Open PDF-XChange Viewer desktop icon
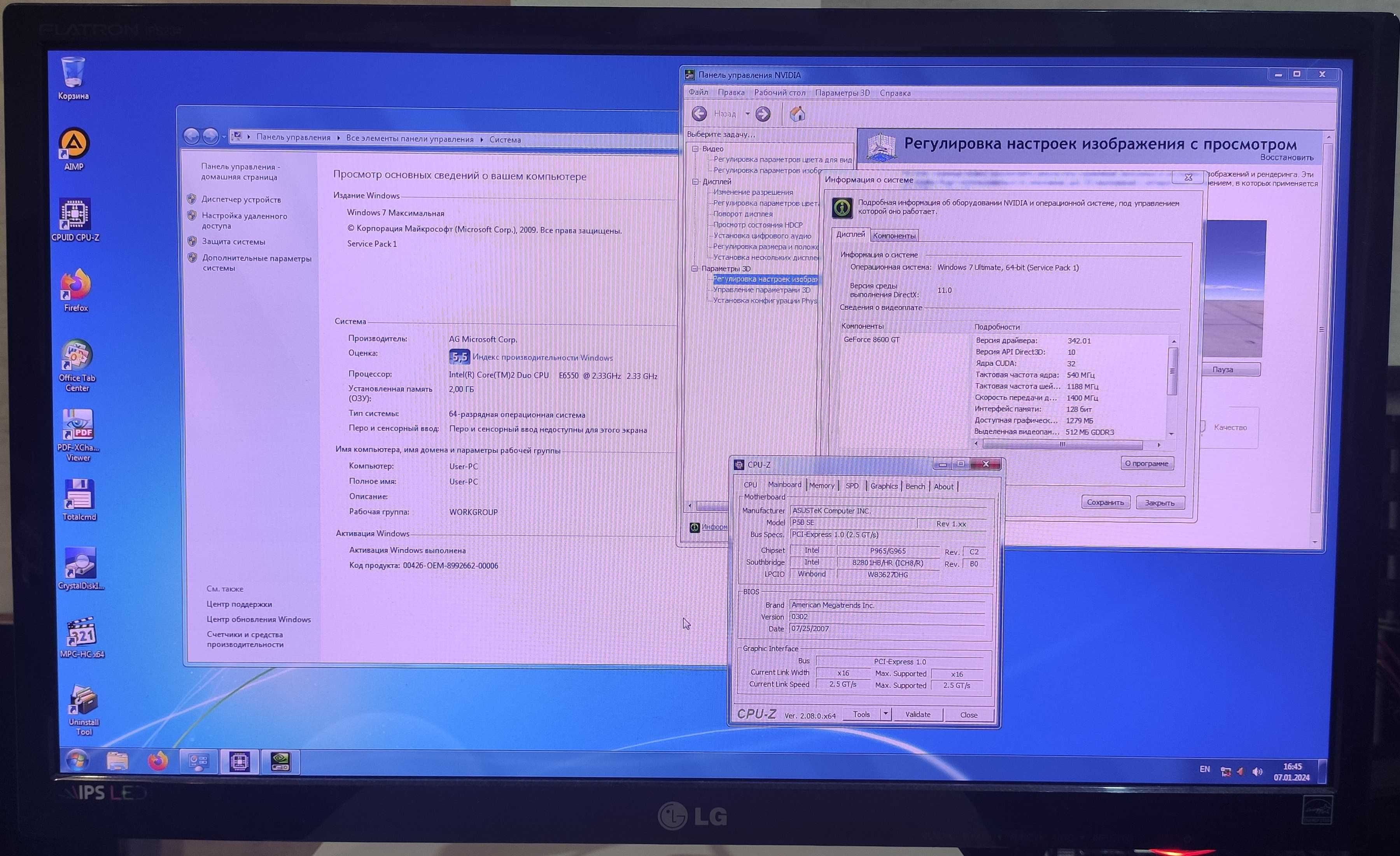The height and width of the screenshot is (856, 1400). coord(78,435)
